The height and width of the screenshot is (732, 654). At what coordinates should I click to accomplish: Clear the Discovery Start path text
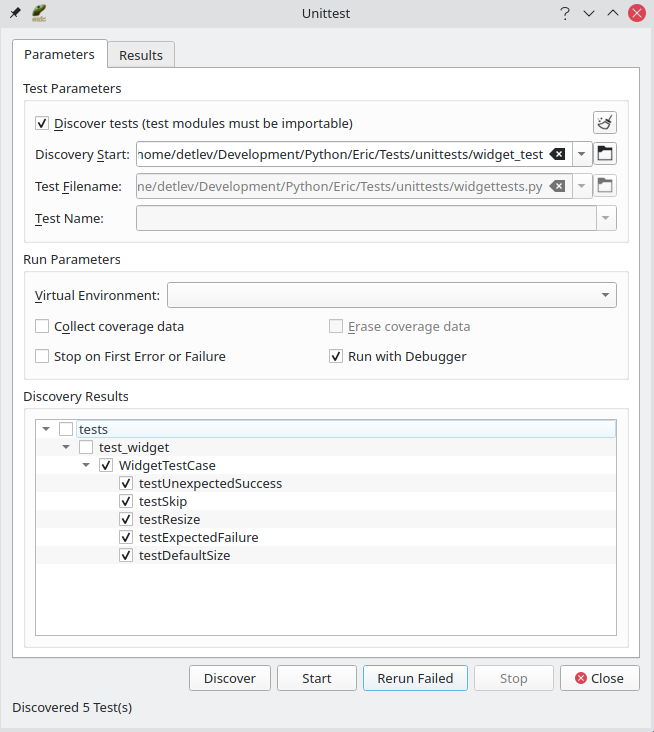click(x=557, y=154)
